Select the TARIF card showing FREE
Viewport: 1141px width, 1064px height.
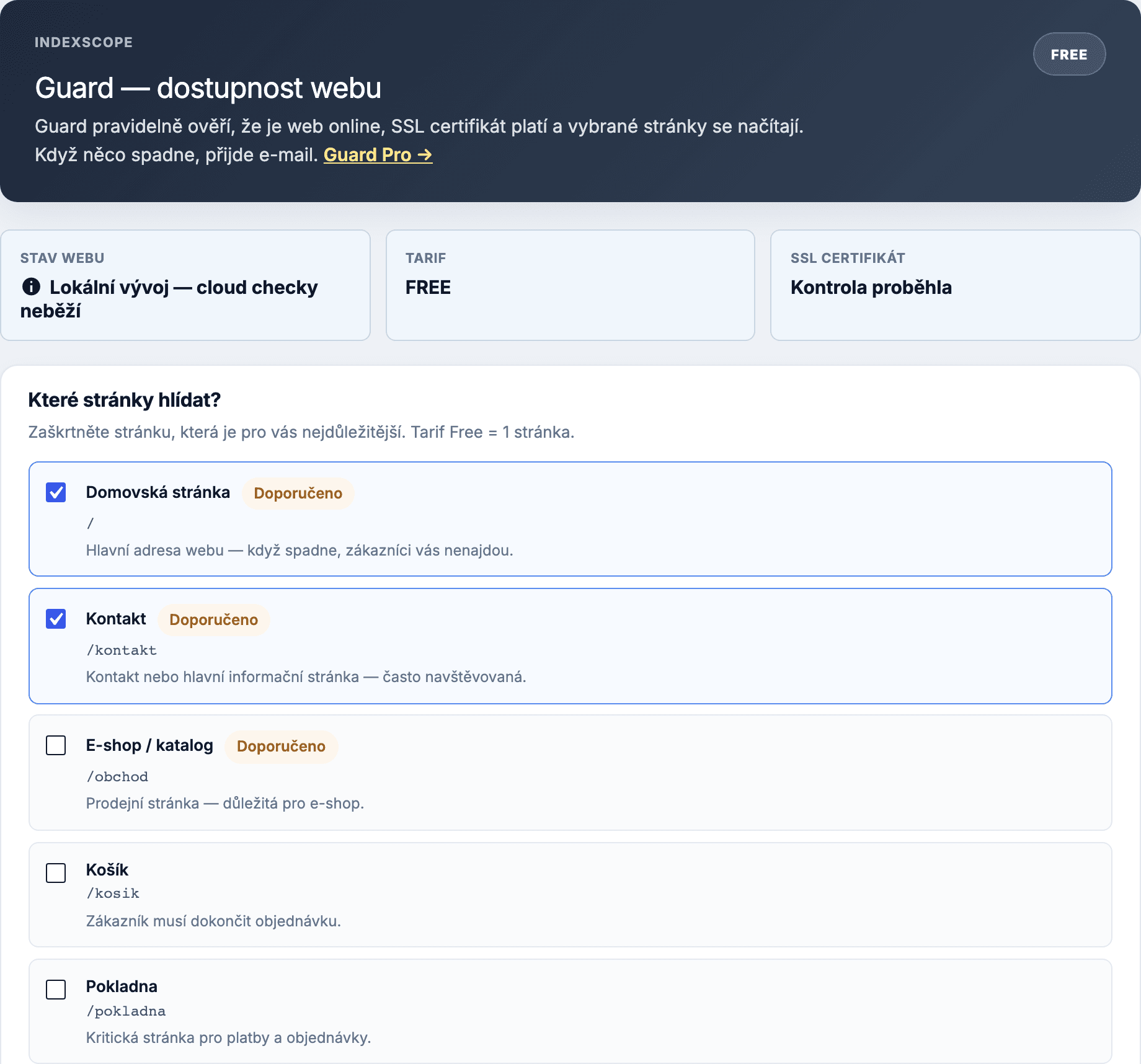570,285
